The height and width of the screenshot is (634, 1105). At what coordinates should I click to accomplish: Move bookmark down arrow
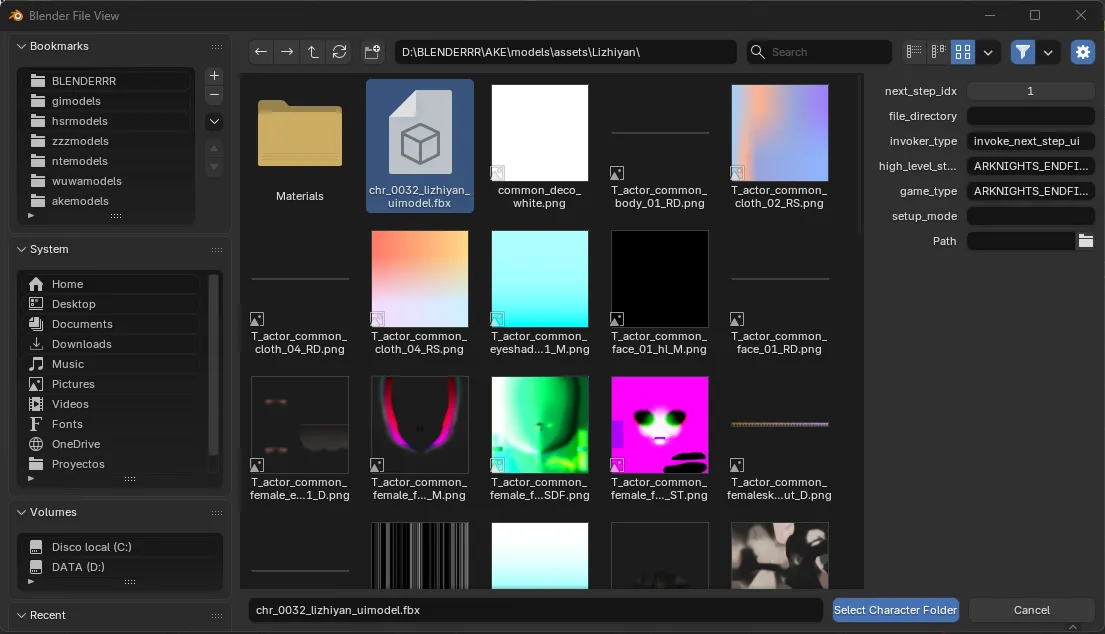click(214, 167)
